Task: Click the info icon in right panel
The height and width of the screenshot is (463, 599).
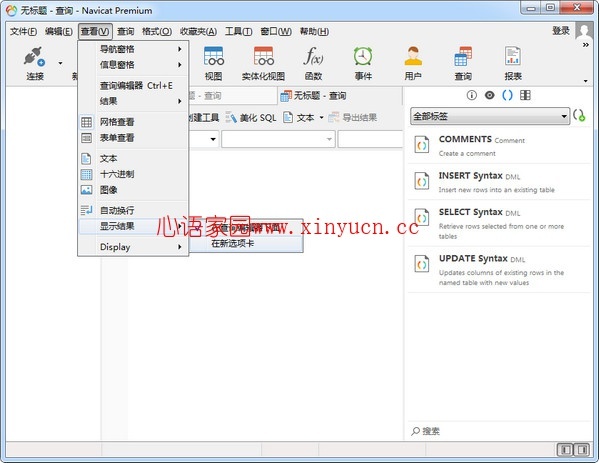Action: [472, 95]
